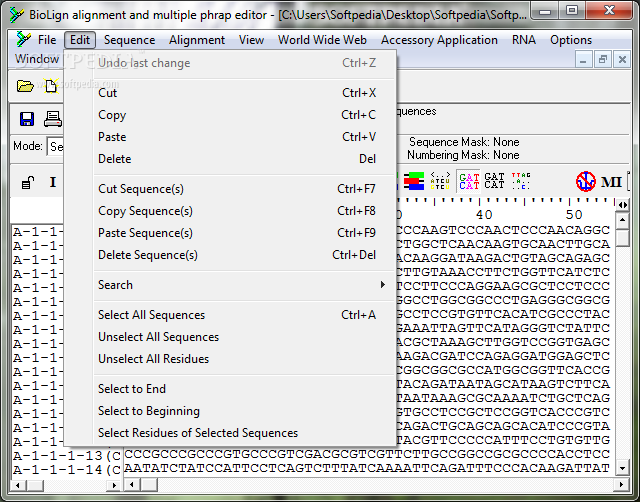This screenshot has height=502, width=640.
Task: Click ruler position 50
Action: 574,215
